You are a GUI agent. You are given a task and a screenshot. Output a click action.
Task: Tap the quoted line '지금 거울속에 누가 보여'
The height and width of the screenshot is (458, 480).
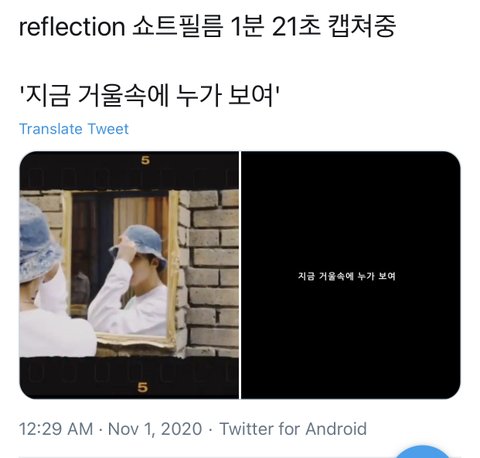[x=149, y=95]
